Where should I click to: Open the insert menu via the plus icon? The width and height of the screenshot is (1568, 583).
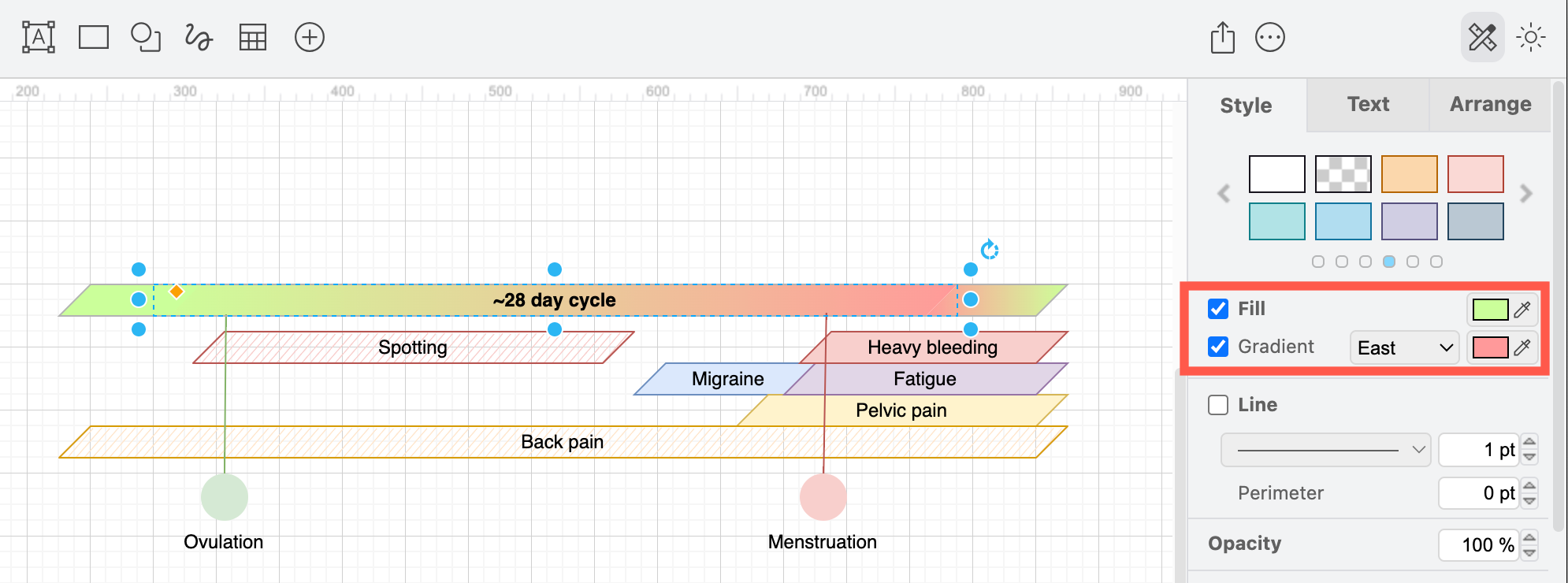pyautogui.click(x=309, y=36)
